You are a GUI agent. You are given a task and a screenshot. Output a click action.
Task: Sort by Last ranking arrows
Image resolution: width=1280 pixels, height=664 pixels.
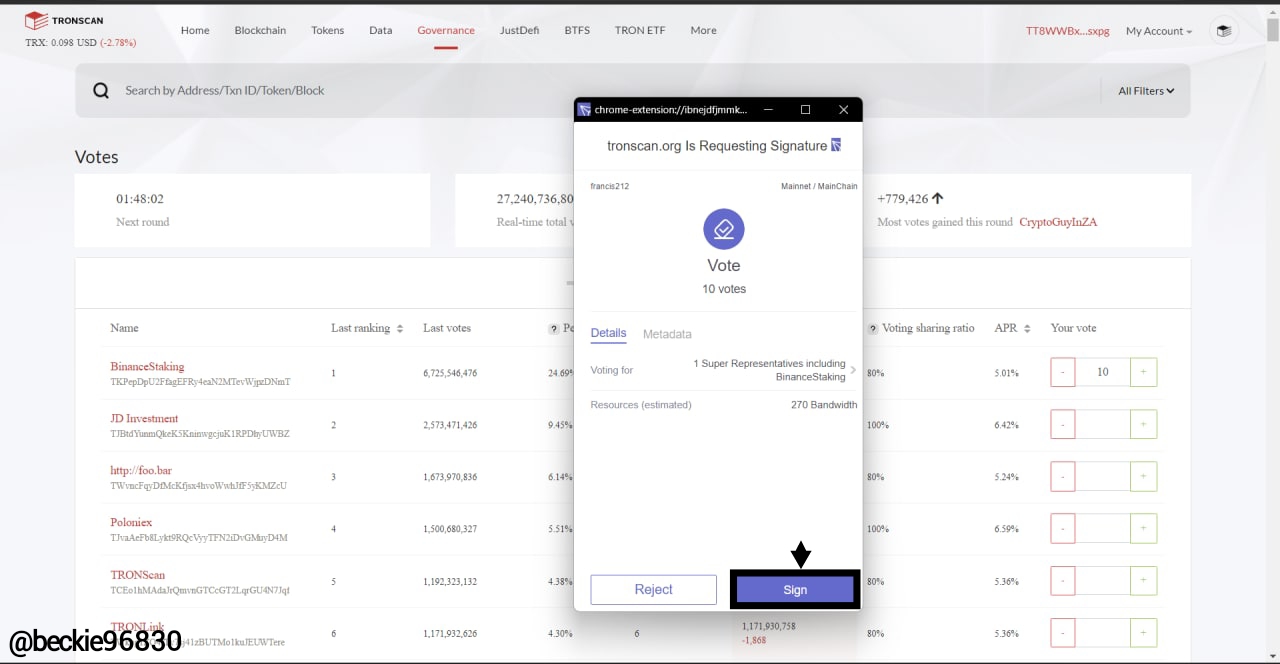click(x=400, y=328)
